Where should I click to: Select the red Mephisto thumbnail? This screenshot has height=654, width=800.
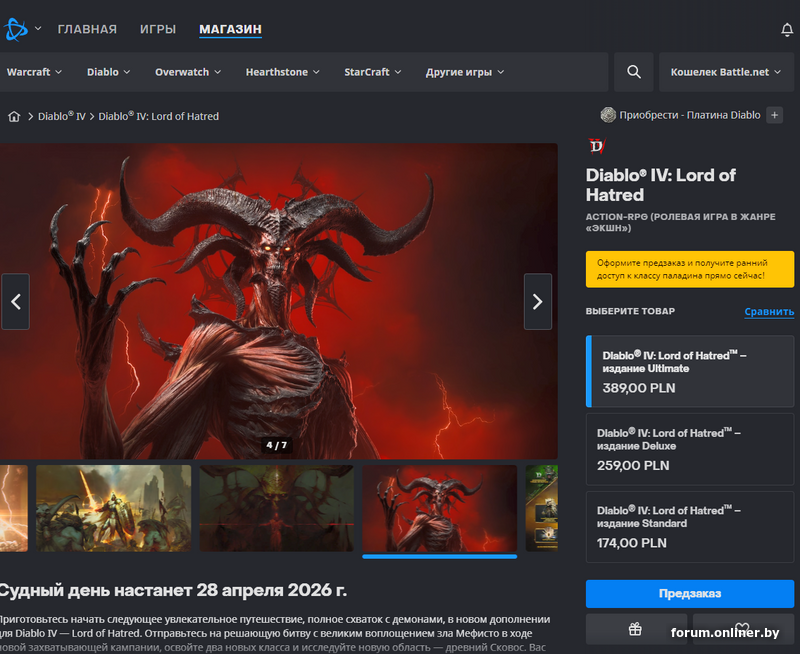click(x=440, y=508)
